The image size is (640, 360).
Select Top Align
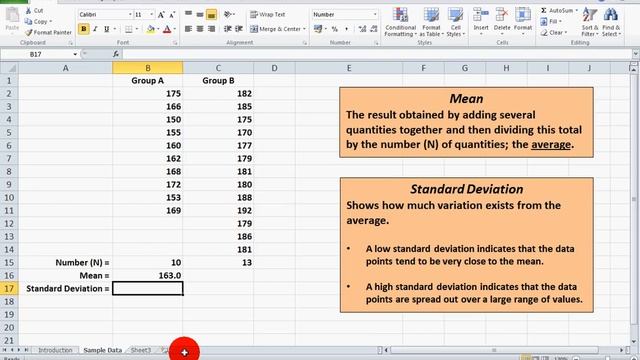(188, 15)
